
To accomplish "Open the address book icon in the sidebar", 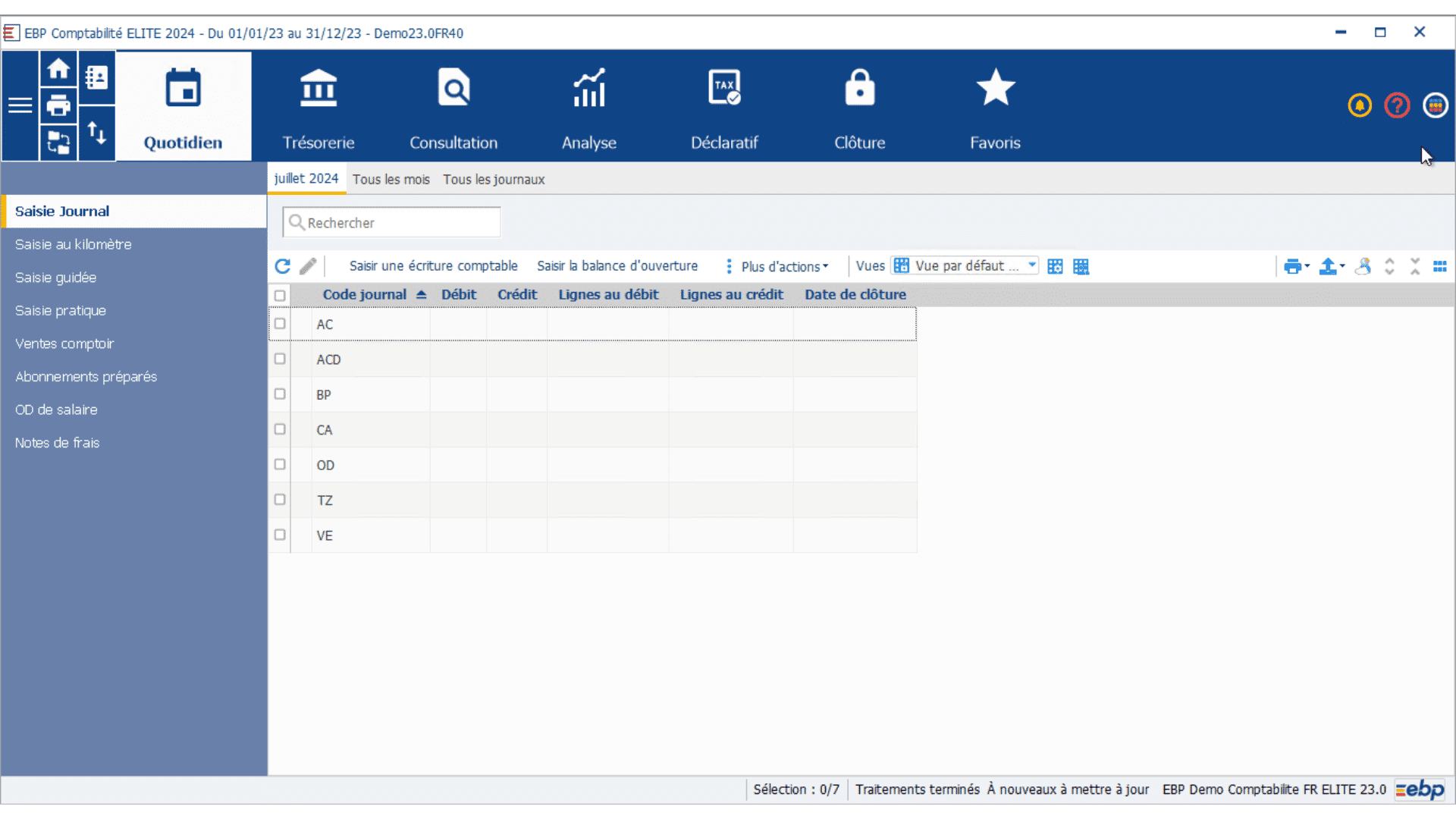I will tap(97, 77).
